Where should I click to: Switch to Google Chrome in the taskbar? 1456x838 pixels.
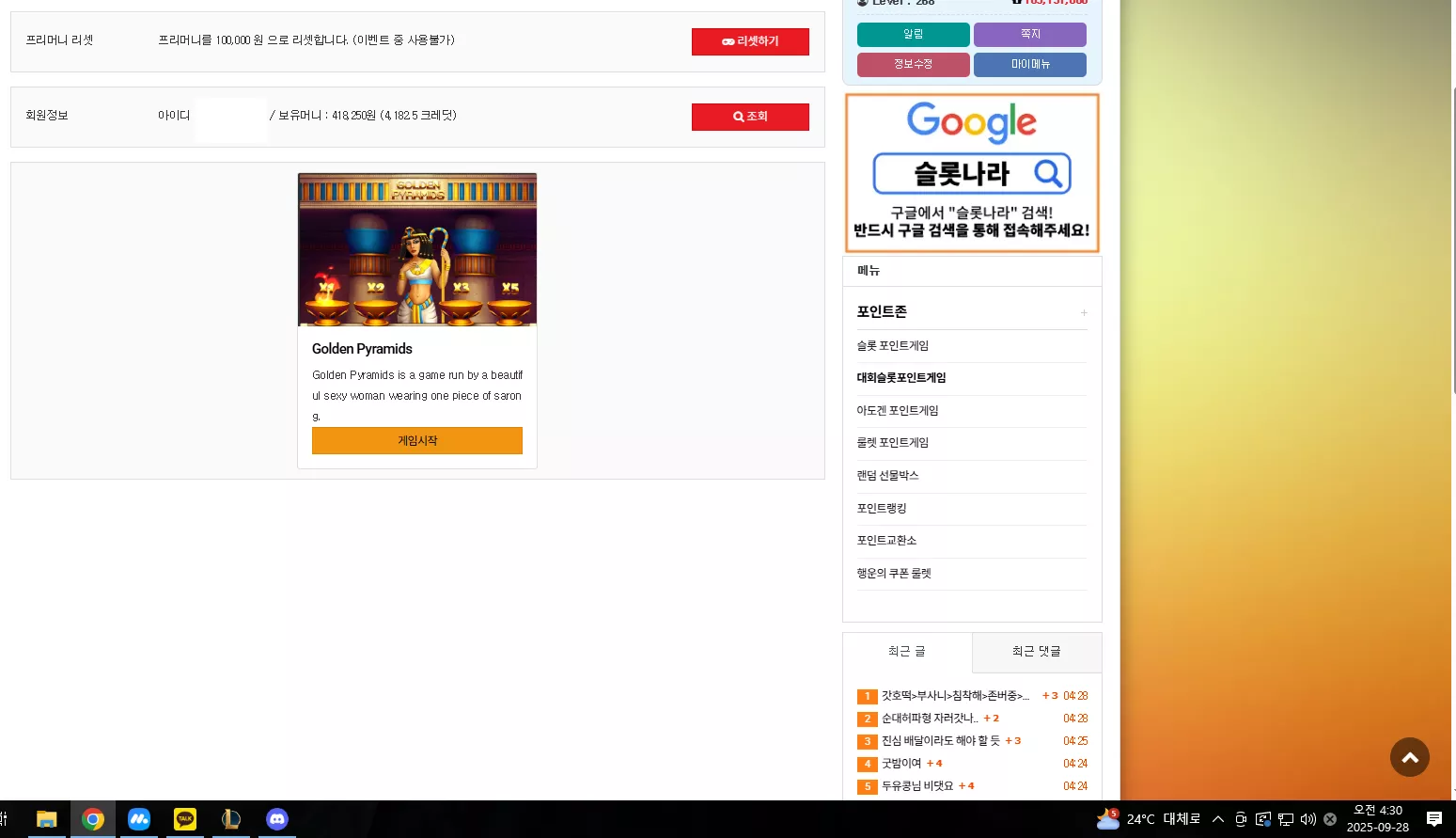pyautogui.click(x=93, y=819)
